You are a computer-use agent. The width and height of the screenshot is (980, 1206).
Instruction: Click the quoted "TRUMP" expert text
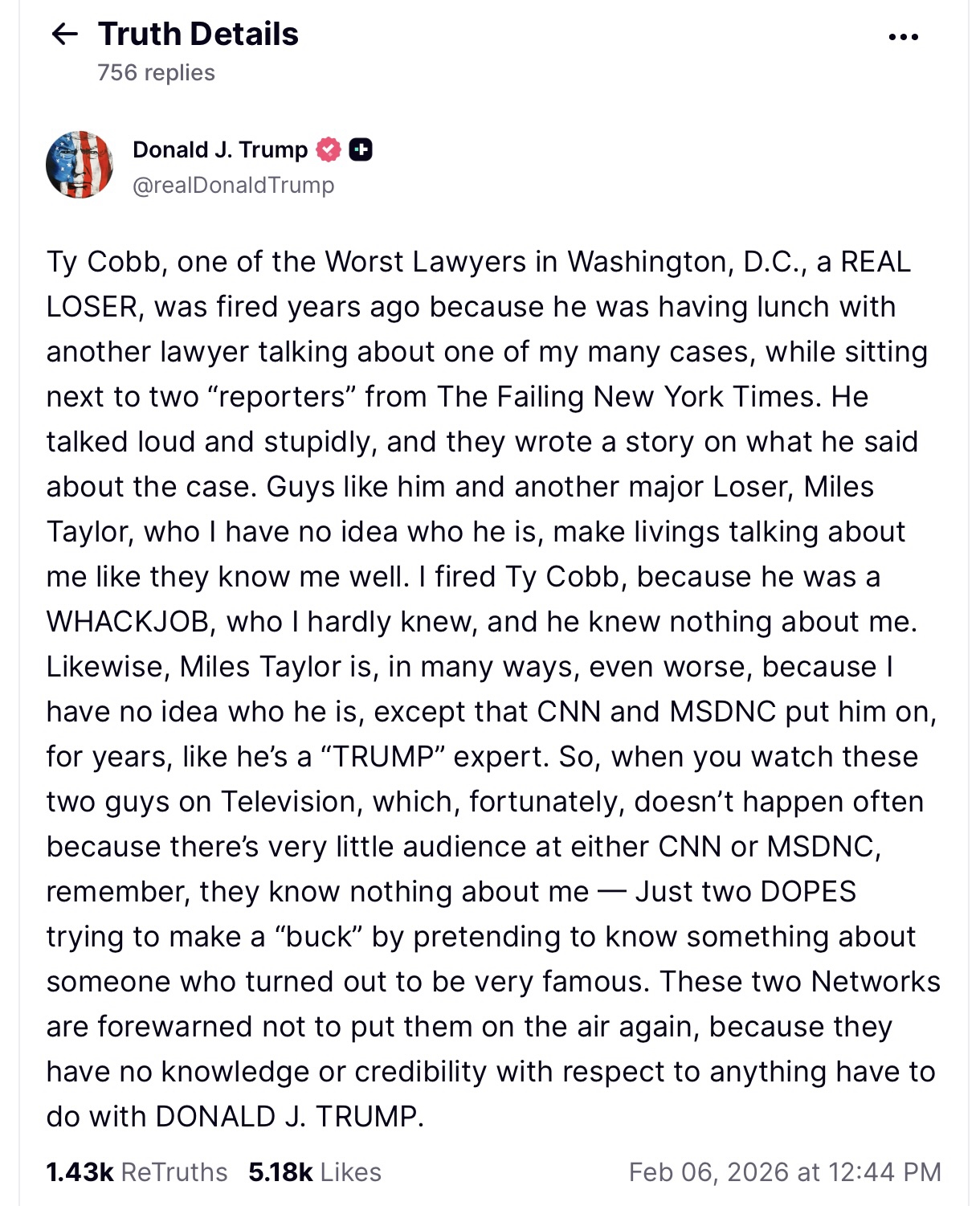point(383,757)
